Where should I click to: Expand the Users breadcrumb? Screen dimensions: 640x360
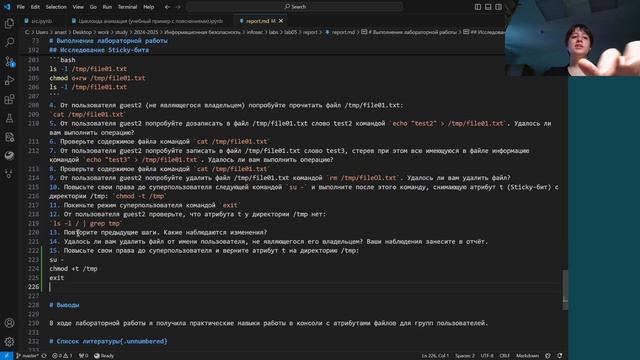[42, 32]
